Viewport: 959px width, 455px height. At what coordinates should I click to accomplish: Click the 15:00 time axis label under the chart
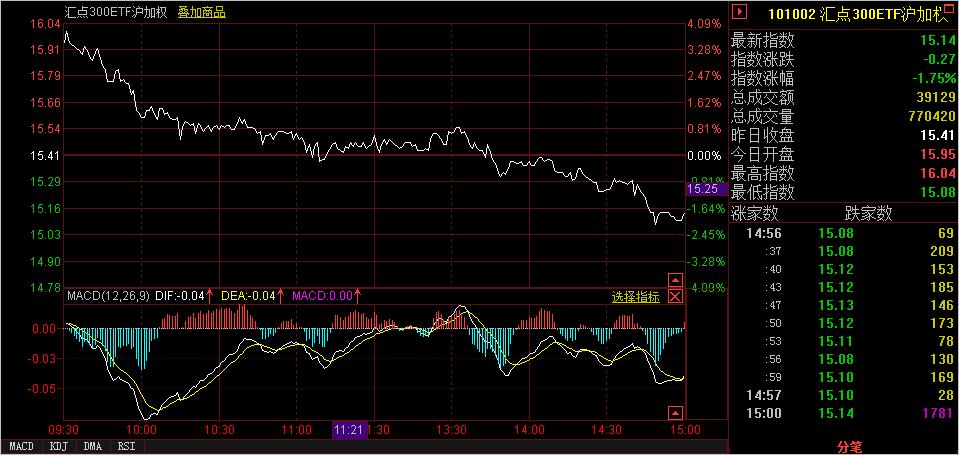click(686, 430)
